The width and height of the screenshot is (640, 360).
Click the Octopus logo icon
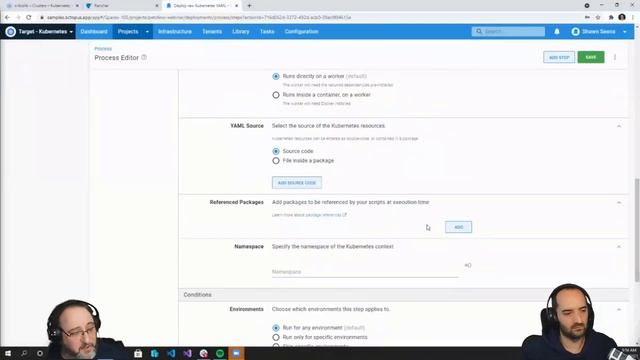click(x=11, y=31)
